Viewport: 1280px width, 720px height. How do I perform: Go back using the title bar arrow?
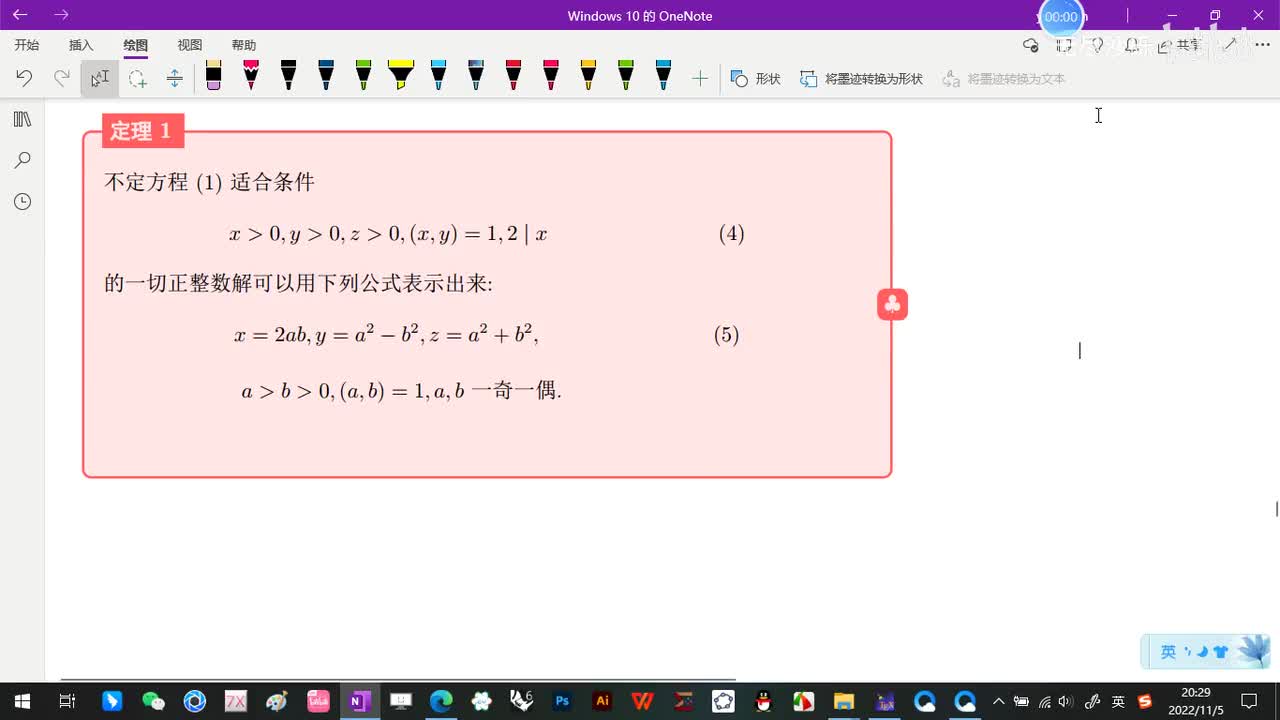[x=20, y=15]
